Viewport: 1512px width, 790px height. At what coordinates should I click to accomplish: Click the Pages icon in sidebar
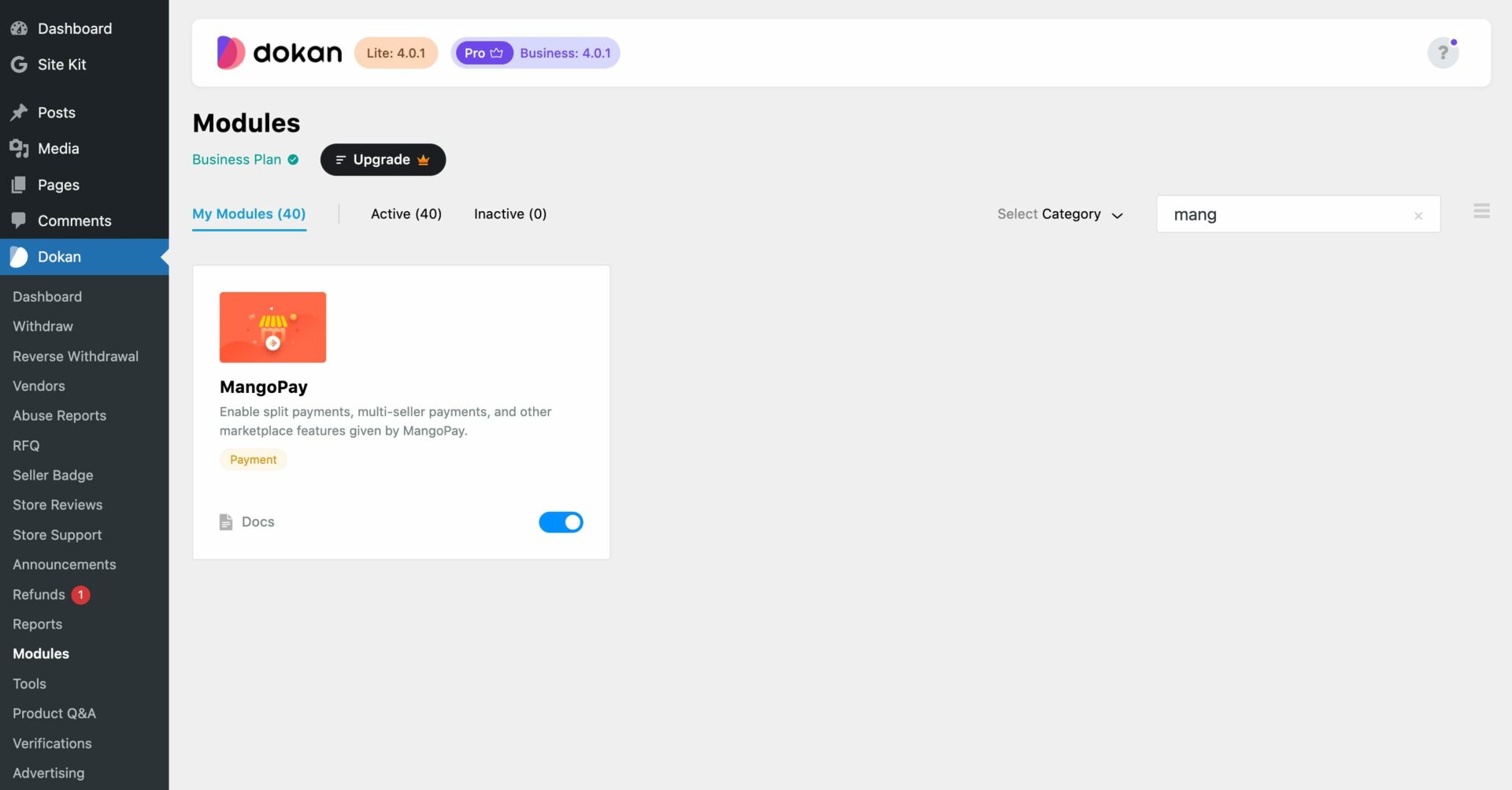click(x=19, y=185)
